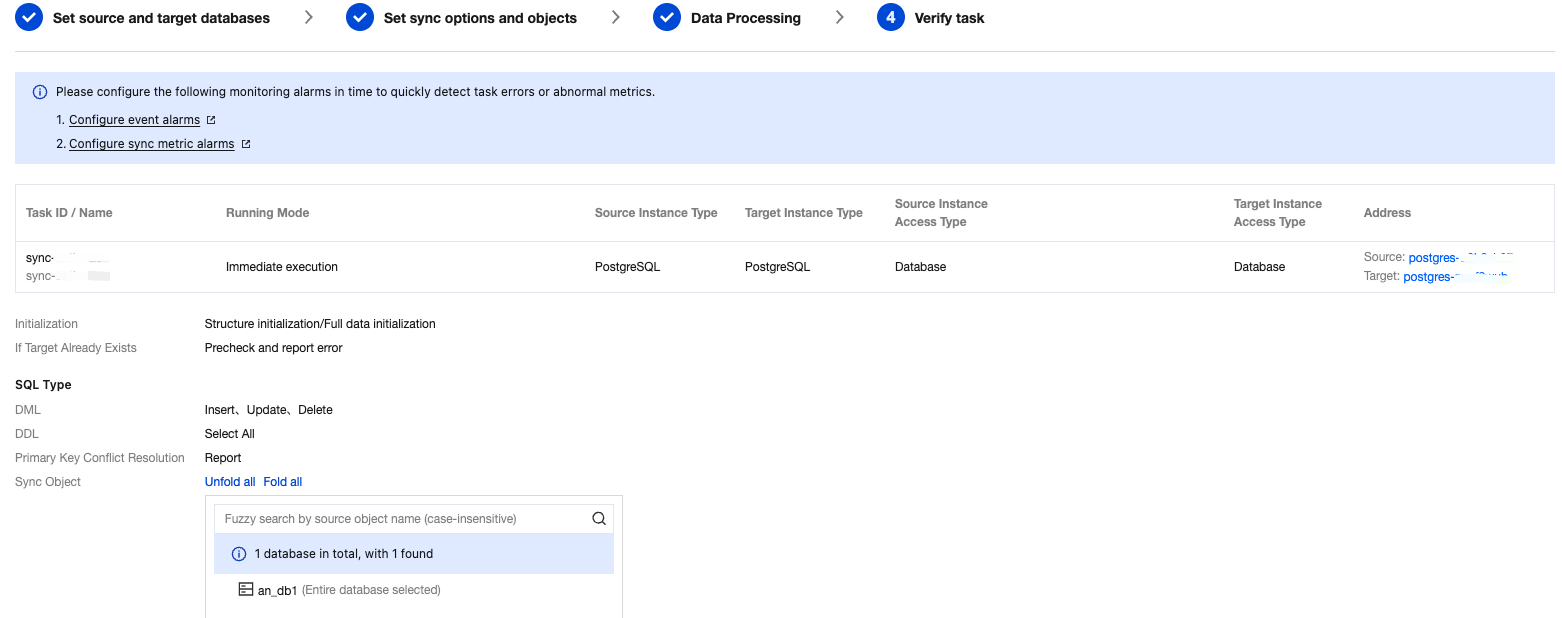Click the external link icon beside event alarms
Image resolution: width=1562 pixels, height=618 pixels.
(x=211, y=120)
